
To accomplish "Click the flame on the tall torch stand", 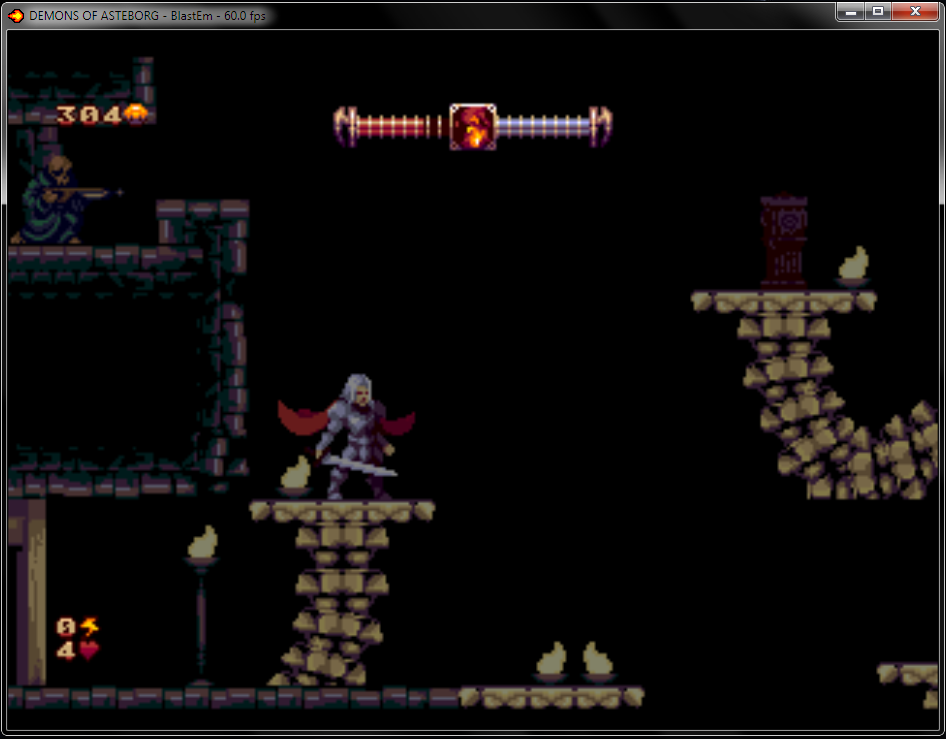I will click(x=203, y=543).
